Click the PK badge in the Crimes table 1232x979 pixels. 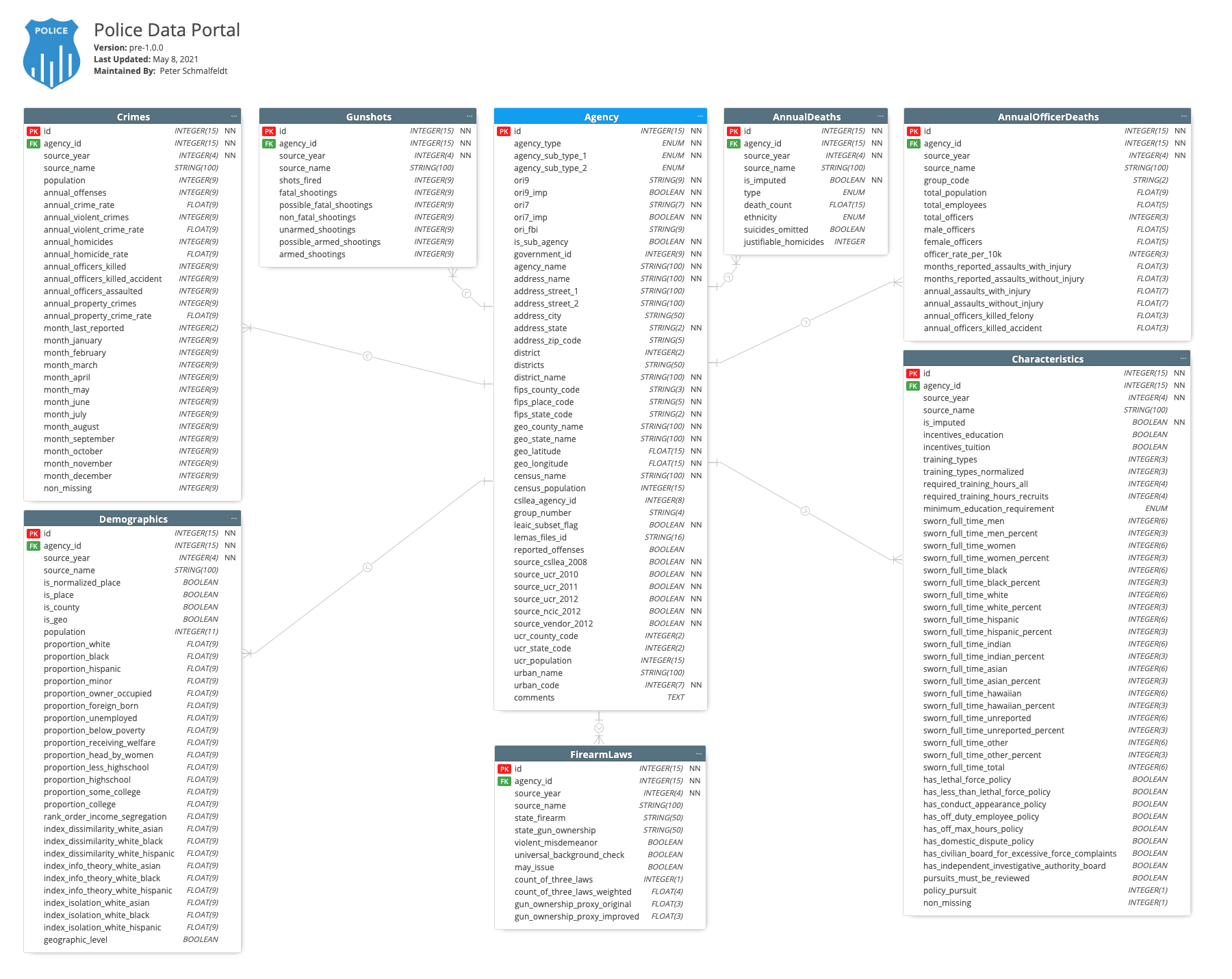pyautogui.click(x=34, y=131)
